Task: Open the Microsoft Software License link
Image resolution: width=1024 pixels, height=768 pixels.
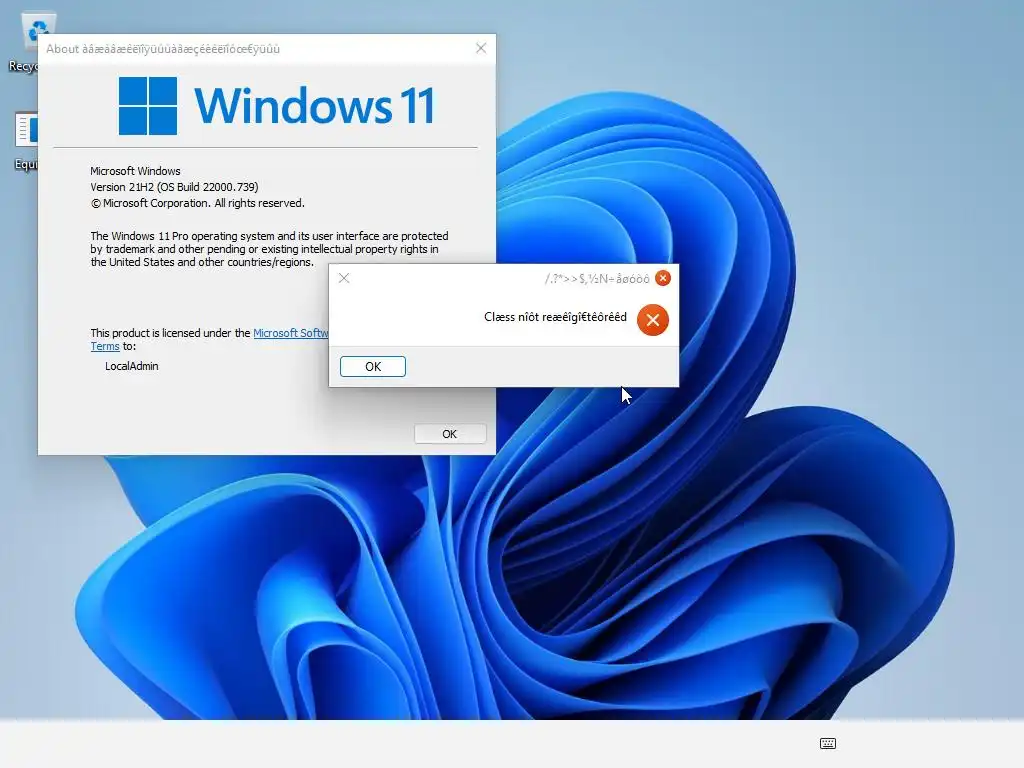Action: tap(291, 333)
